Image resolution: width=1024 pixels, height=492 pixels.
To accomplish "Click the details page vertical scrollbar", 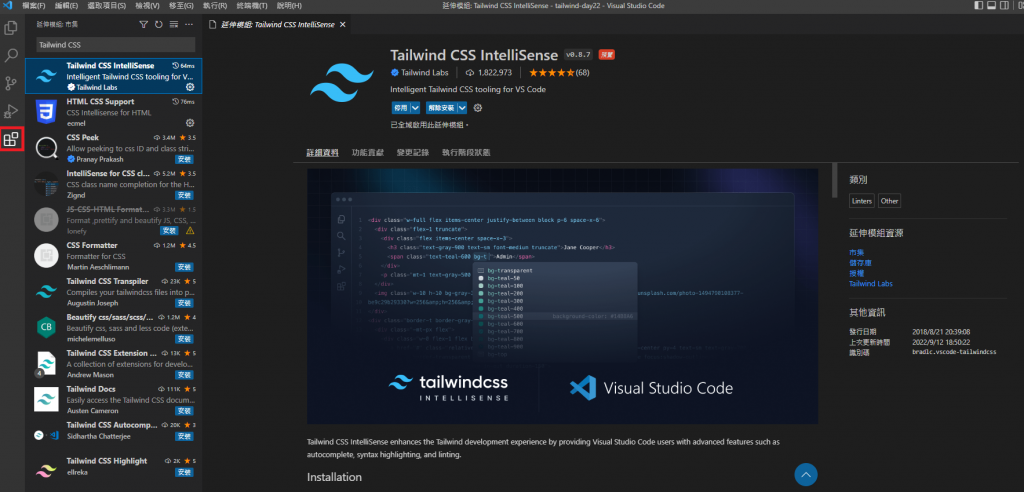I will point(834,181).
